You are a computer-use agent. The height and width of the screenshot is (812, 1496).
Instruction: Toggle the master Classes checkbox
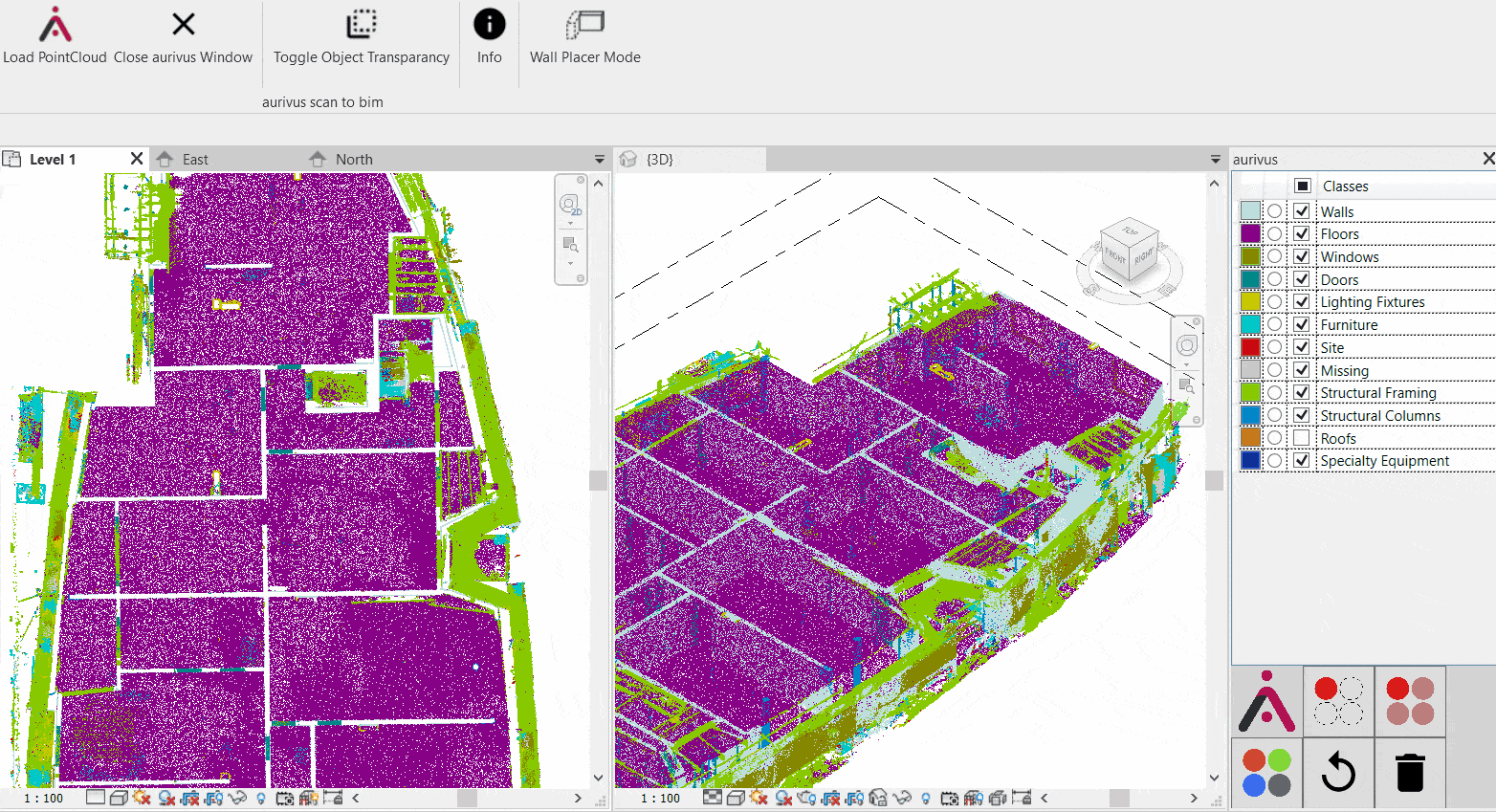point(1302,186)
